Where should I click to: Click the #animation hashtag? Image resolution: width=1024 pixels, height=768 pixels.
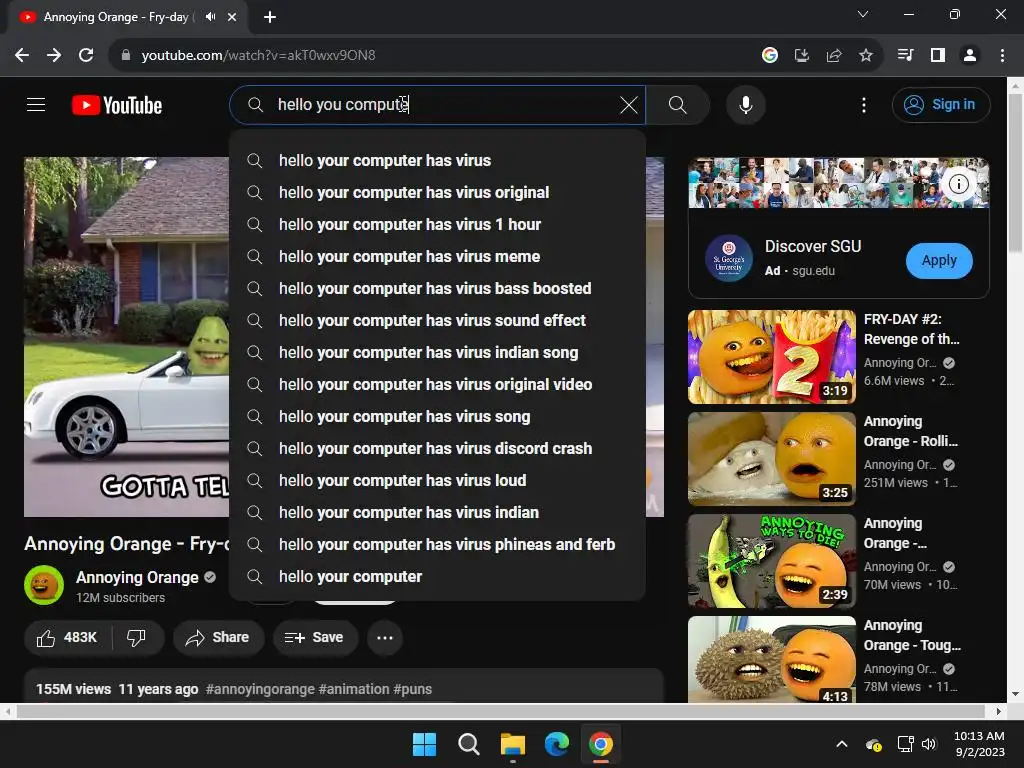tap(354, 689)
